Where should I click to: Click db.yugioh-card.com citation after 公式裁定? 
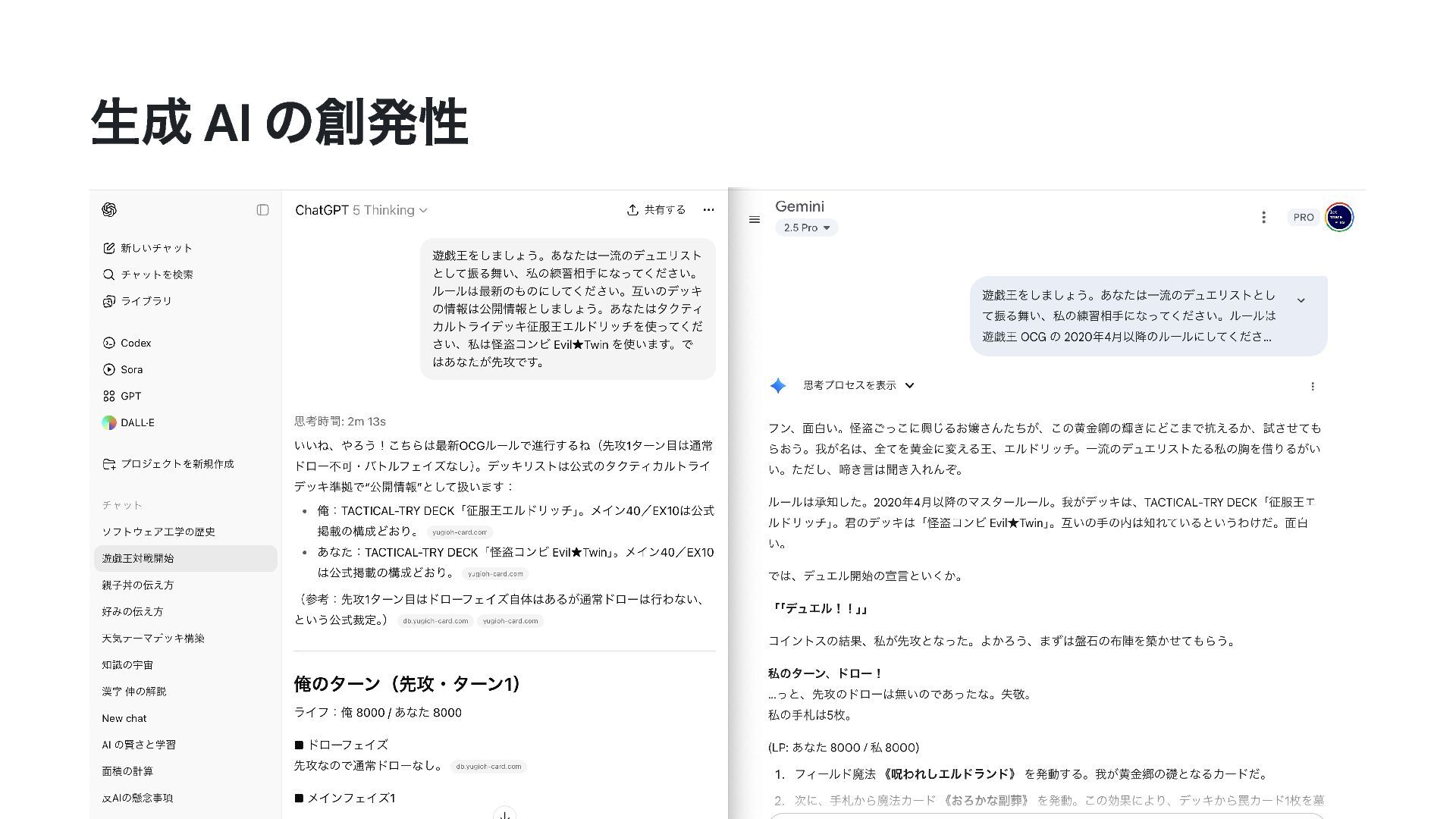tap(435, 621)
